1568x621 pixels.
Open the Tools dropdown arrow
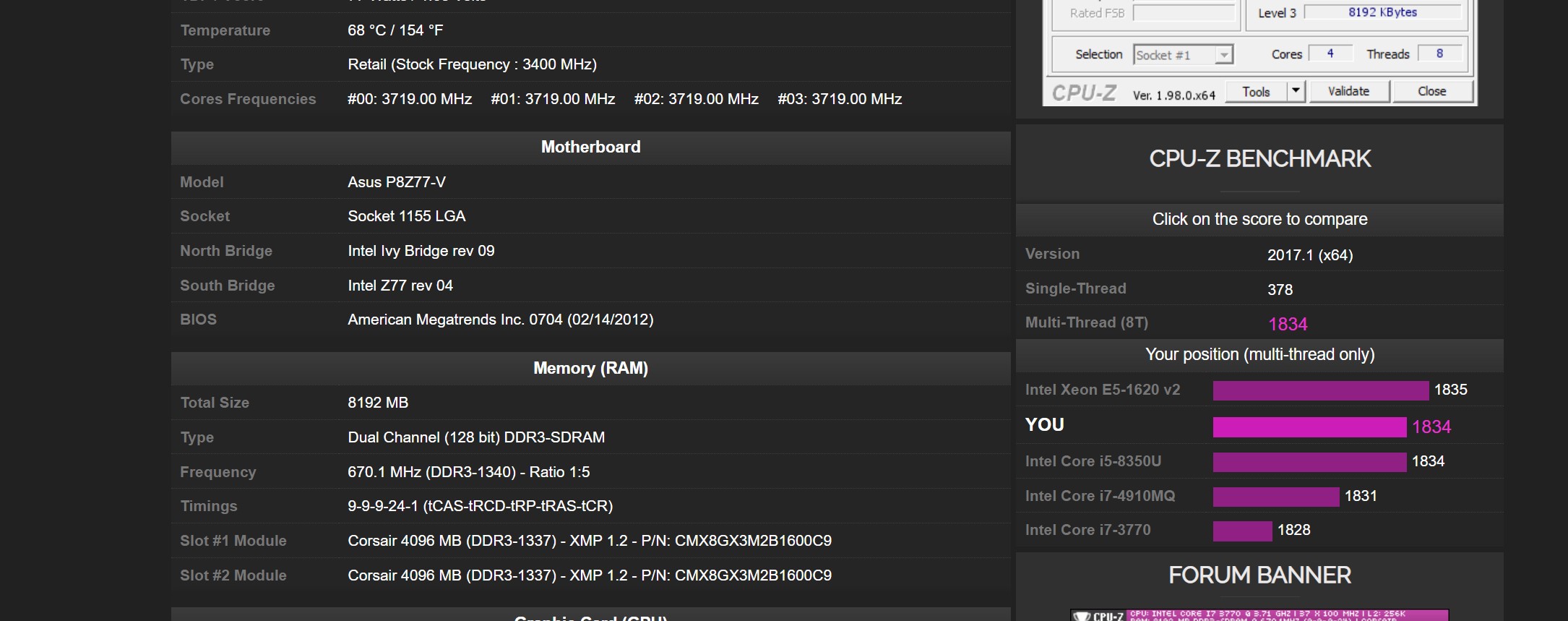point(1296,92)
